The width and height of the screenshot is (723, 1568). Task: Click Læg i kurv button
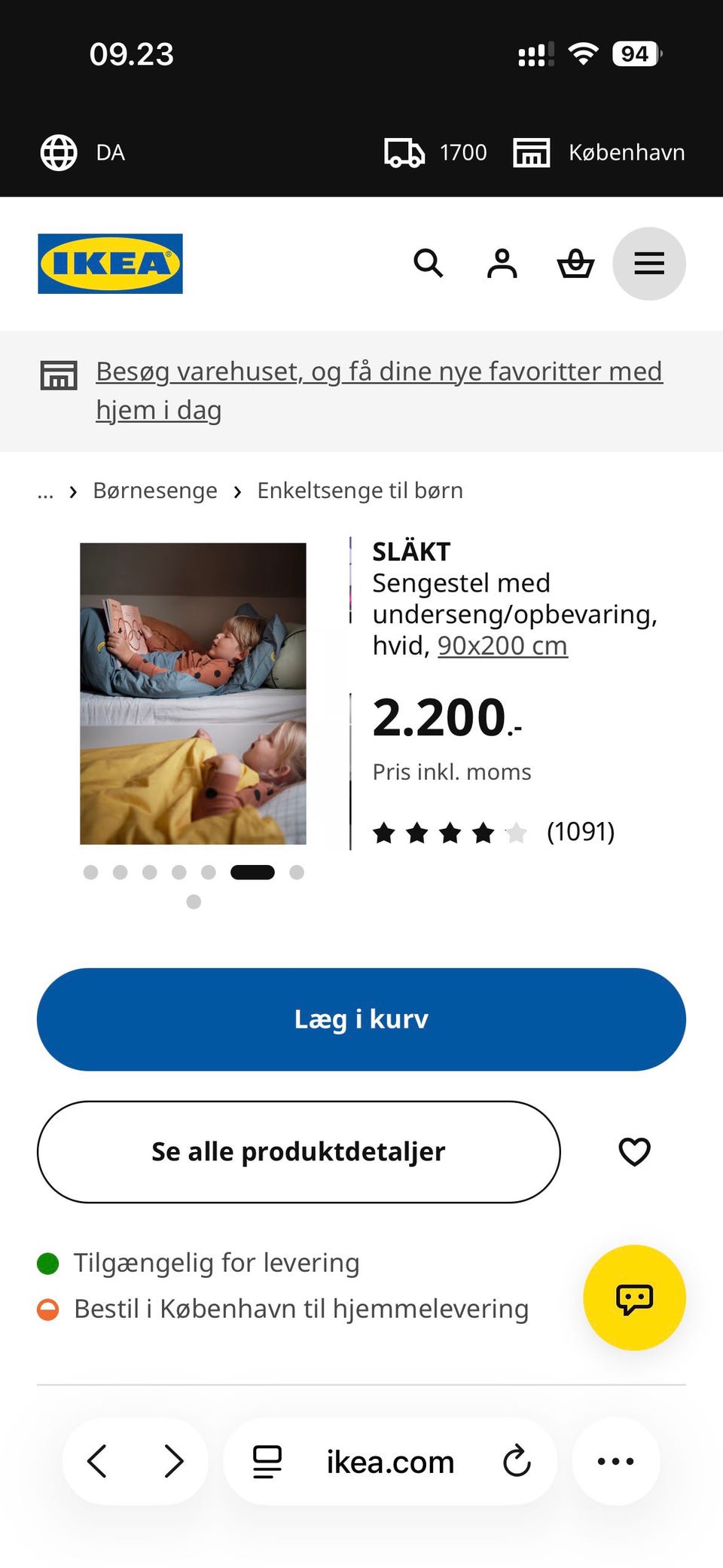click(361, 1019)
